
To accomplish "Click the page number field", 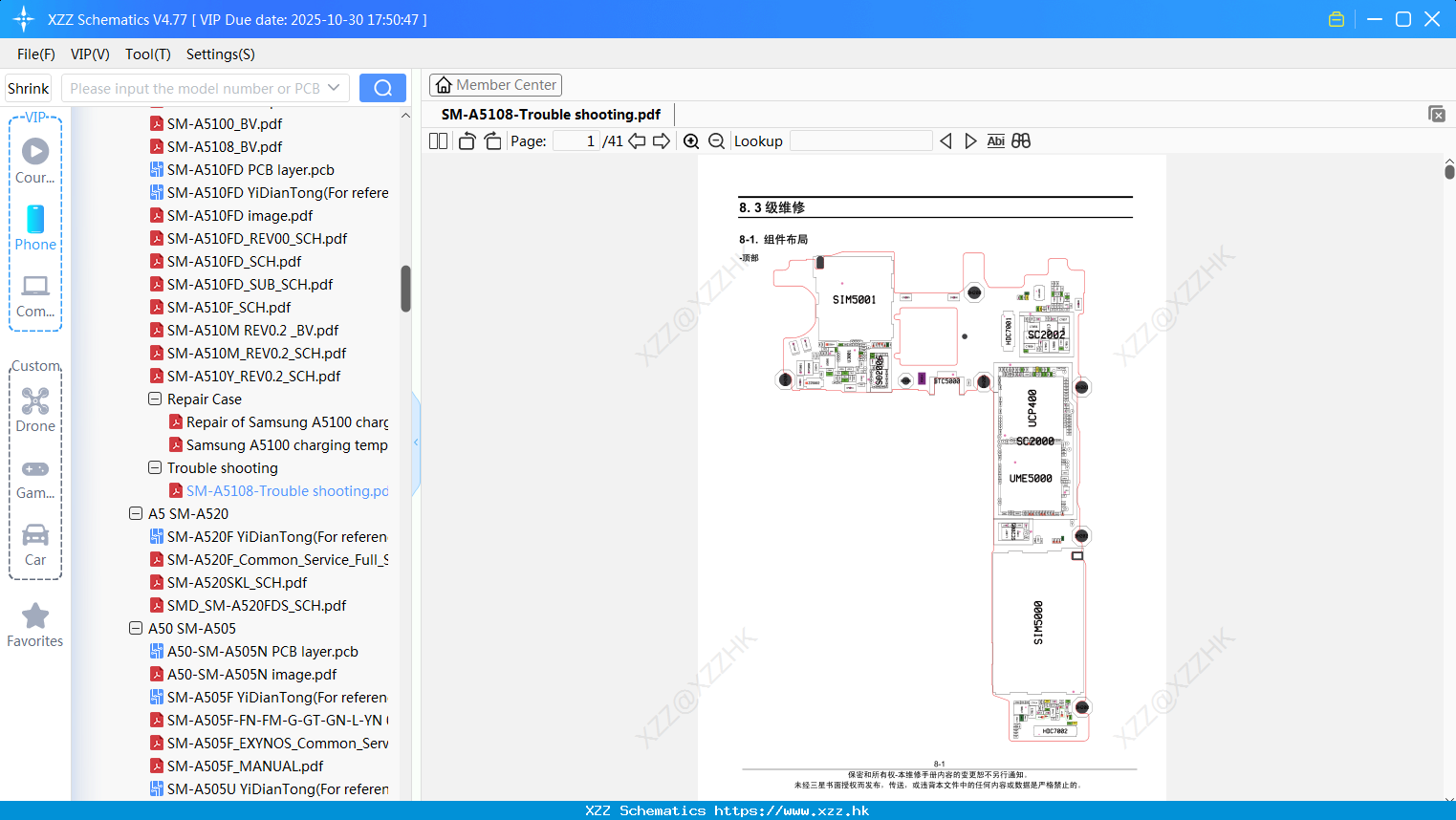I will 576,140.
